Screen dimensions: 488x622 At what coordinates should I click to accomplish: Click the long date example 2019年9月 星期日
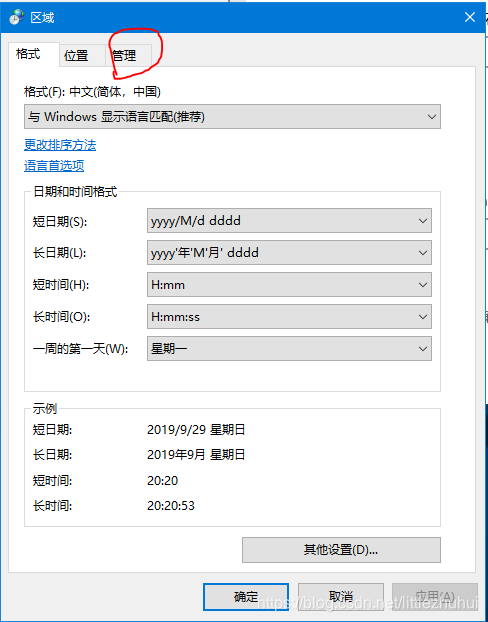pyautogui.click(x=196, y=455)
